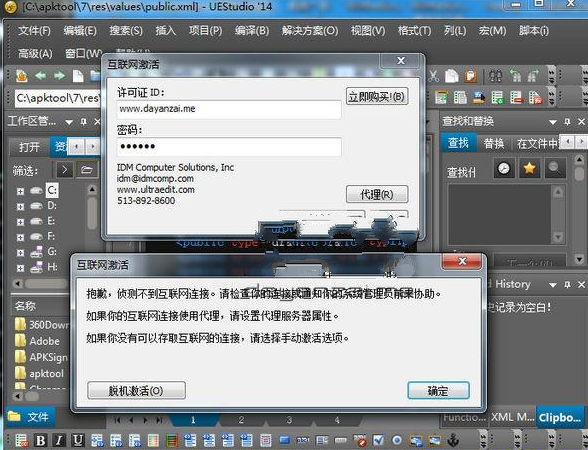This screenshot has height=450, width=588.
Task: Open the 搜索(S) menu
Action: point(126,31)
